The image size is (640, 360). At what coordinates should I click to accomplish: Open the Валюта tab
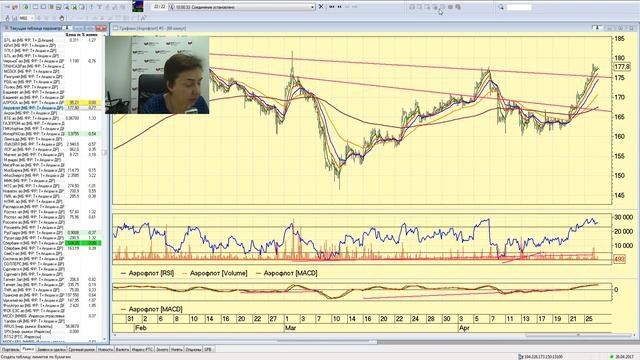coord(122,349)
